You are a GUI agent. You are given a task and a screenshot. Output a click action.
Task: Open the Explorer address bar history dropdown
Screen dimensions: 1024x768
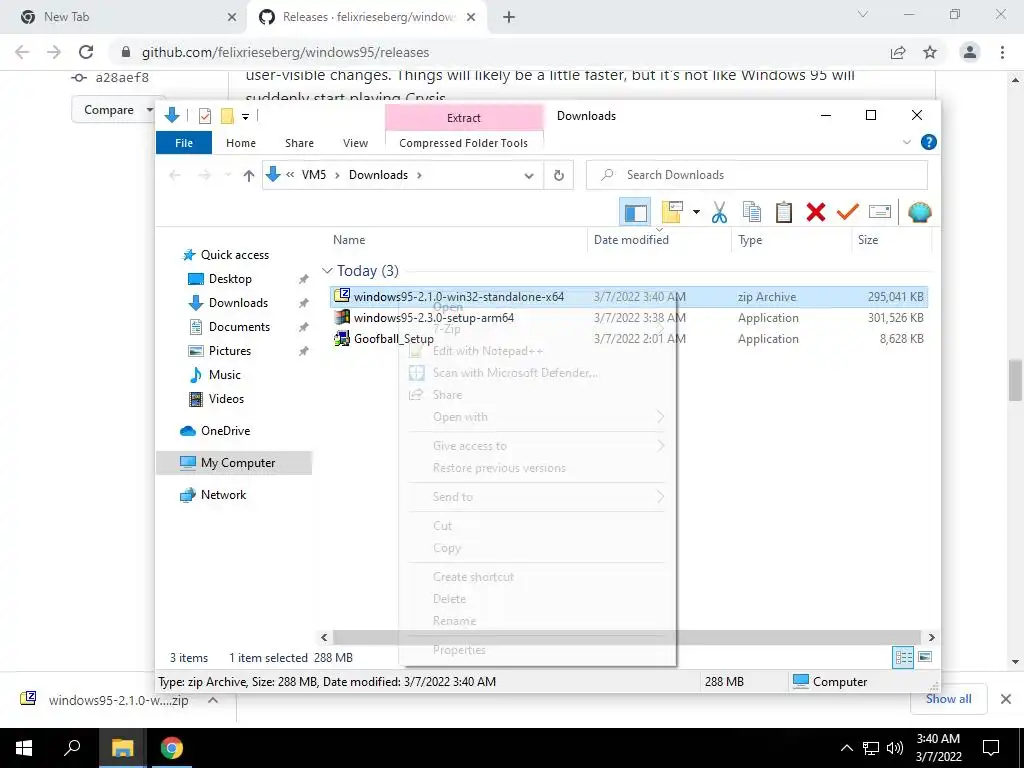(529, 175)
